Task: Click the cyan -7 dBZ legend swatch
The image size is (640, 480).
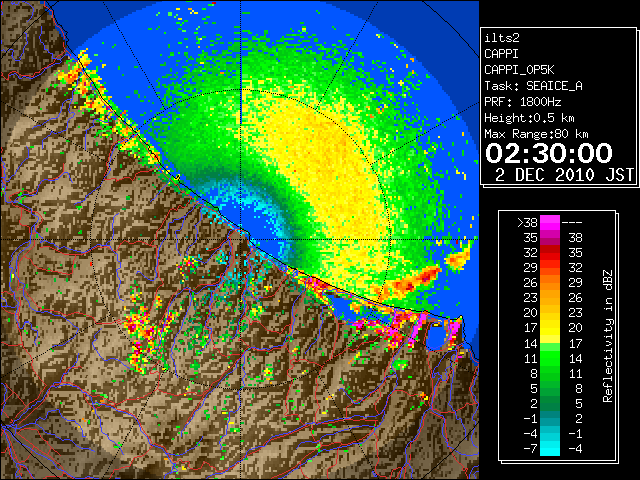Action: (x=550, y=449)
